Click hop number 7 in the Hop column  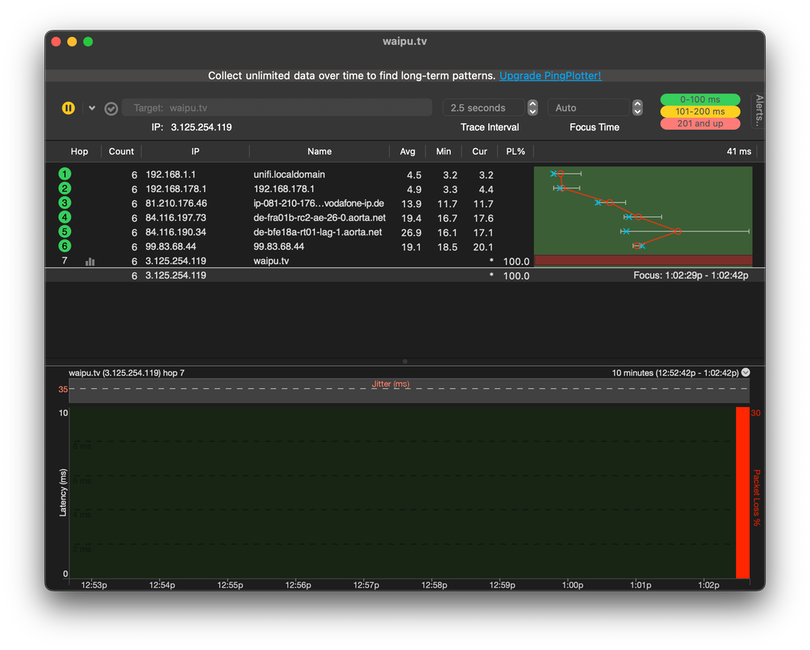[64, 260]
